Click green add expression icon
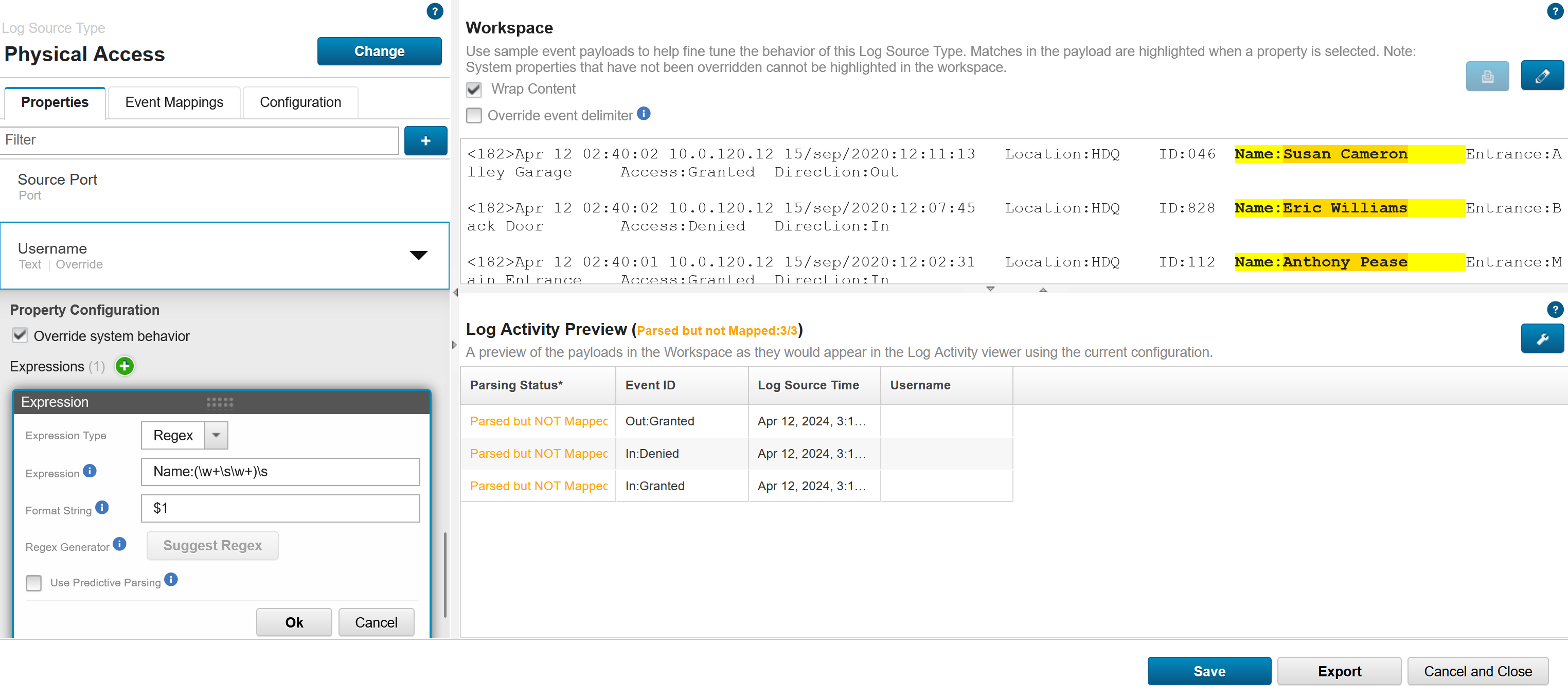The width and height of the screenshot is (1568, 698). pos(125,366)
